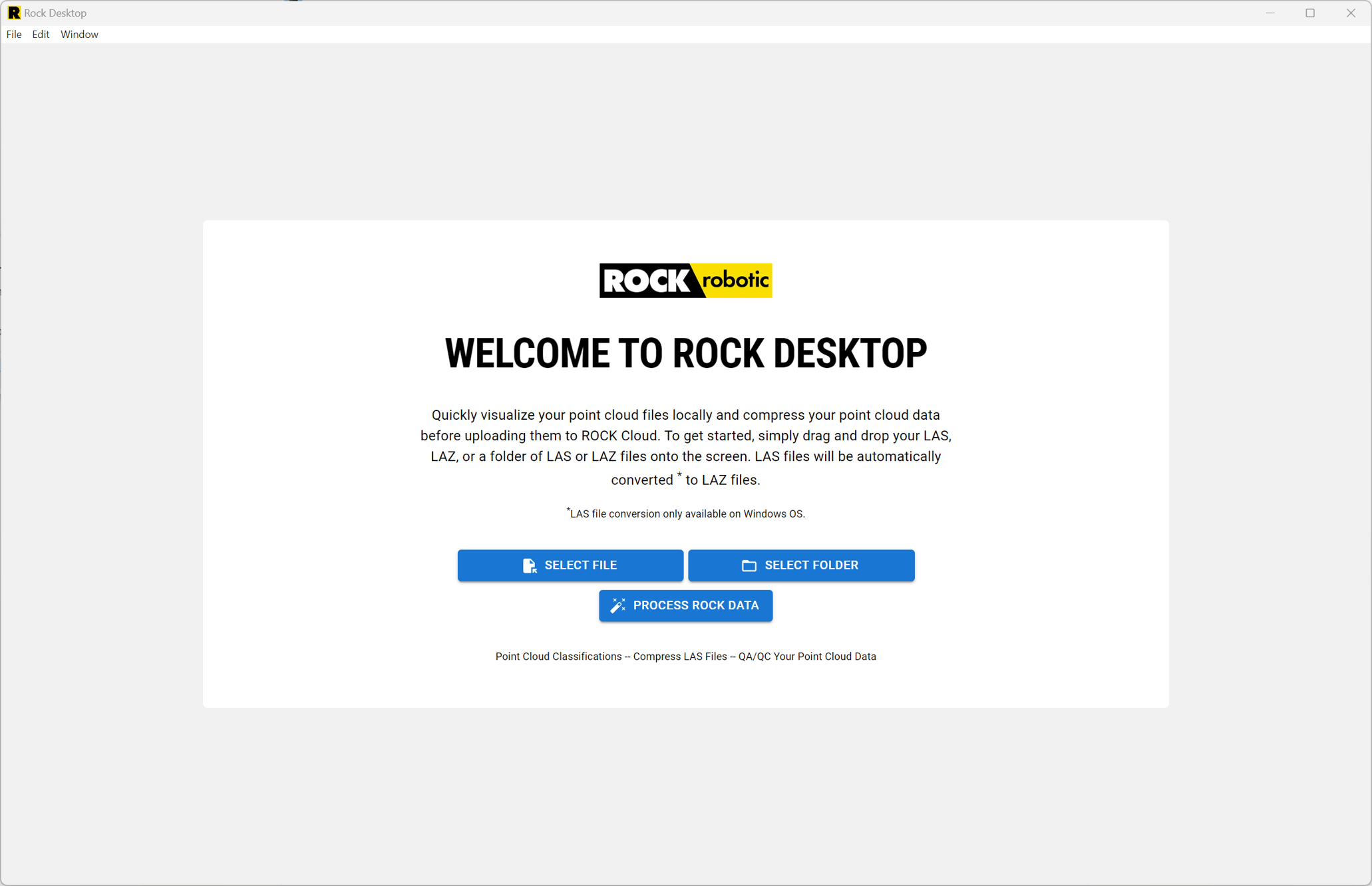Click the LAS file conversion Windows footnote

[x=686, y=513]
